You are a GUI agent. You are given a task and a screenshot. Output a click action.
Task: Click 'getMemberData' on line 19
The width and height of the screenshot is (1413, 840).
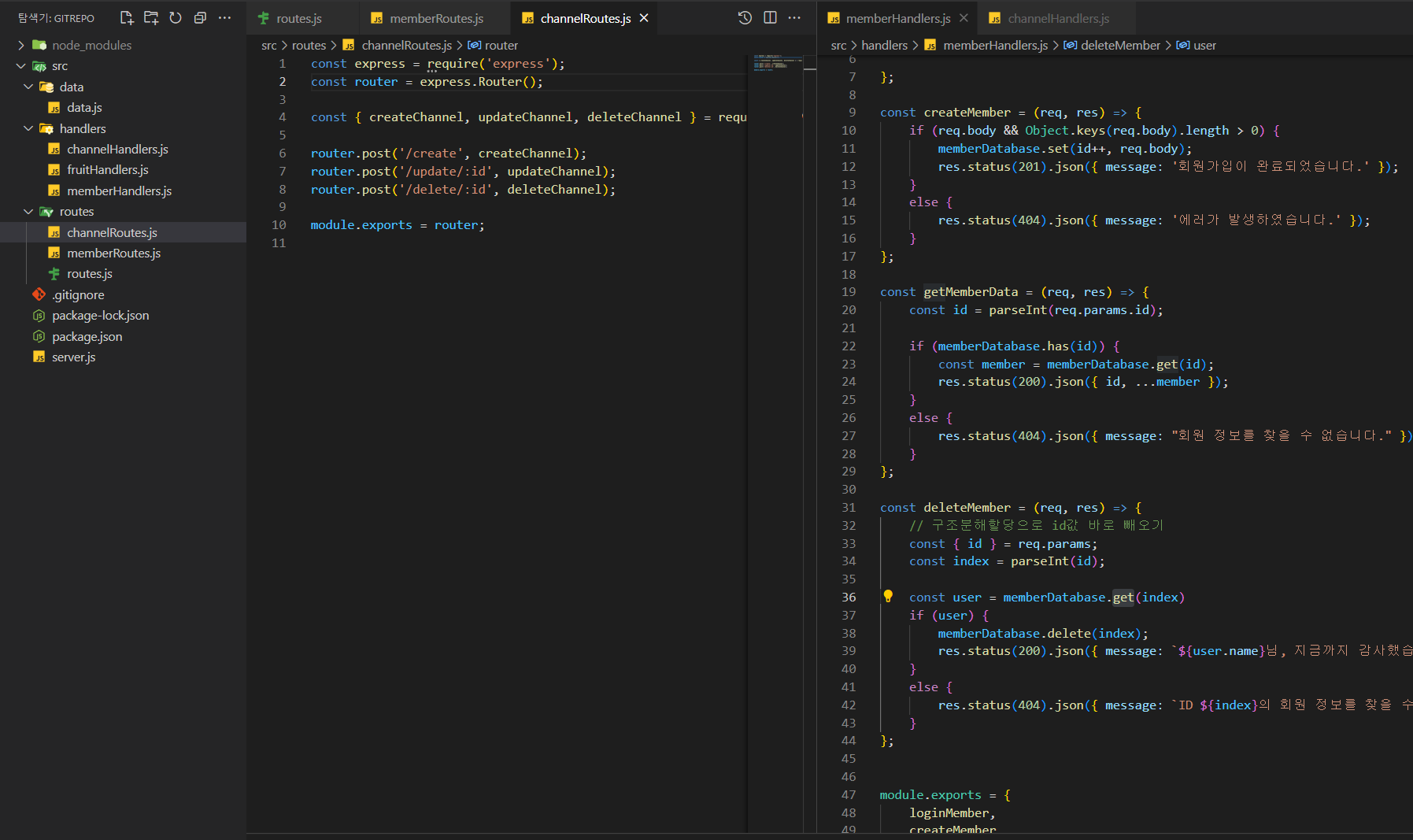[x=971, y=291]
